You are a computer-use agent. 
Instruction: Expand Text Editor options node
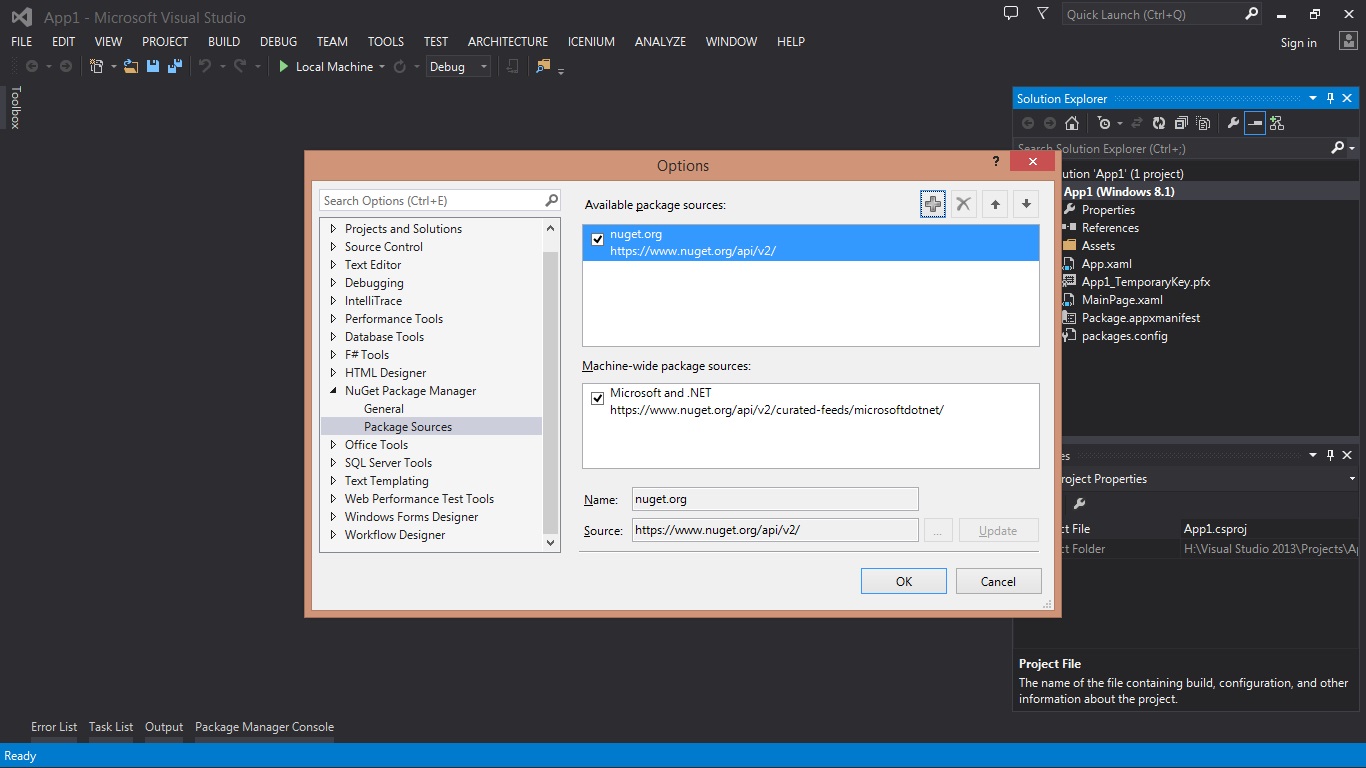(x=334, y=265)
